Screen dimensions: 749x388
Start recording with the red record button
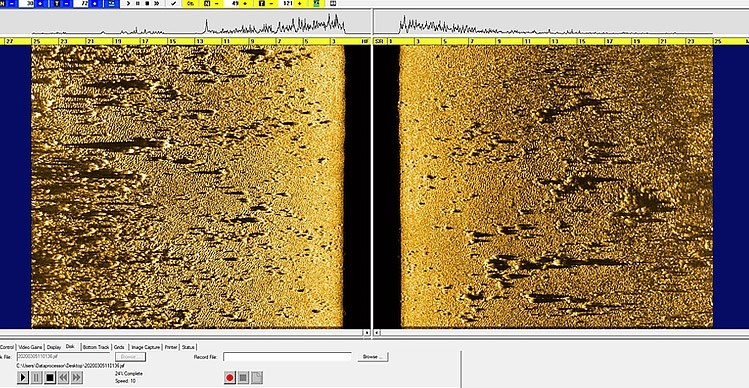[230, 377]
